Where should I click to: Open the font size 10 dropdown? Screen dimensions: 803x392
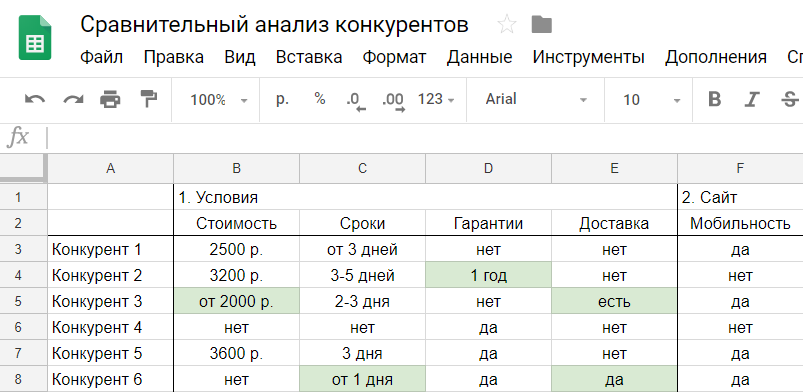click(x=651, y=100)
